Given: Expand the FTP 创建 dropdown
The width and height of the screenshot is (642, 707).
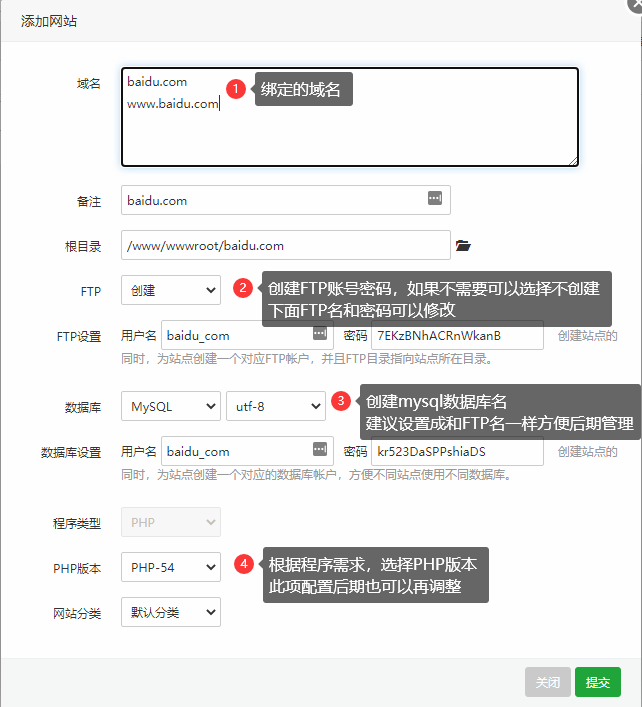Looking at the screenshot, I should [x=170, y=291].
